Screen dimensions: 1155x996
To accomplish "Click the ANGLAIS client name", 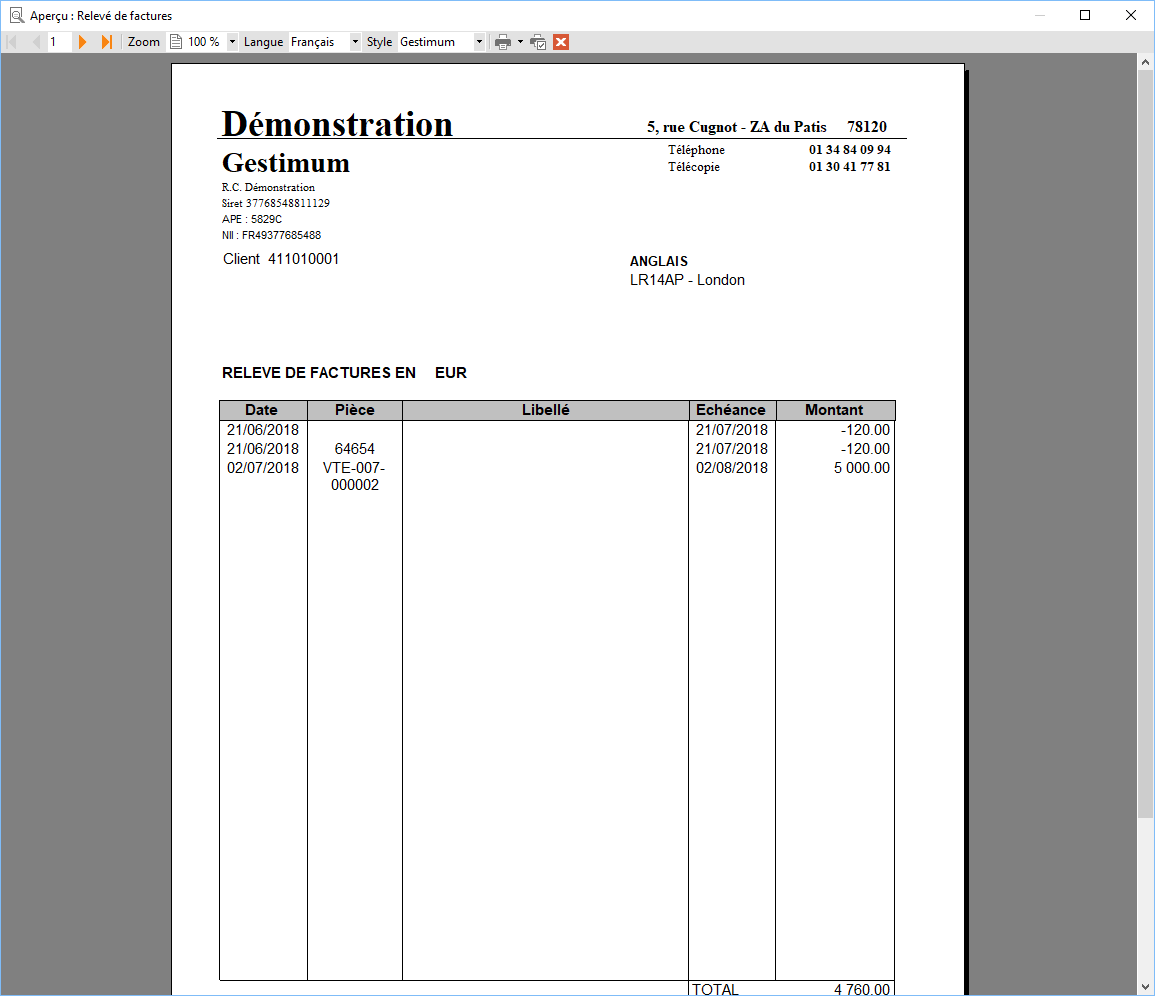I will [x=659, y=262].
